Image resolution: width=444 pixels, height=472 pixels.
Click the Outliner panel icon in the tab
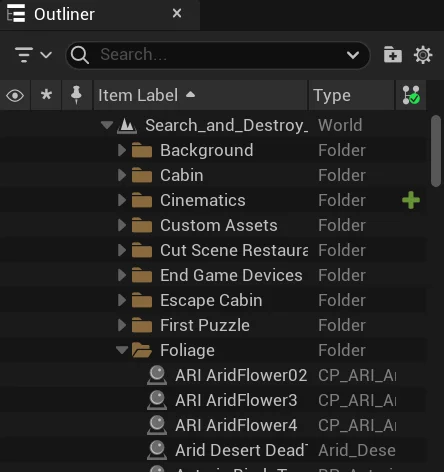click(x=16, y=13)
